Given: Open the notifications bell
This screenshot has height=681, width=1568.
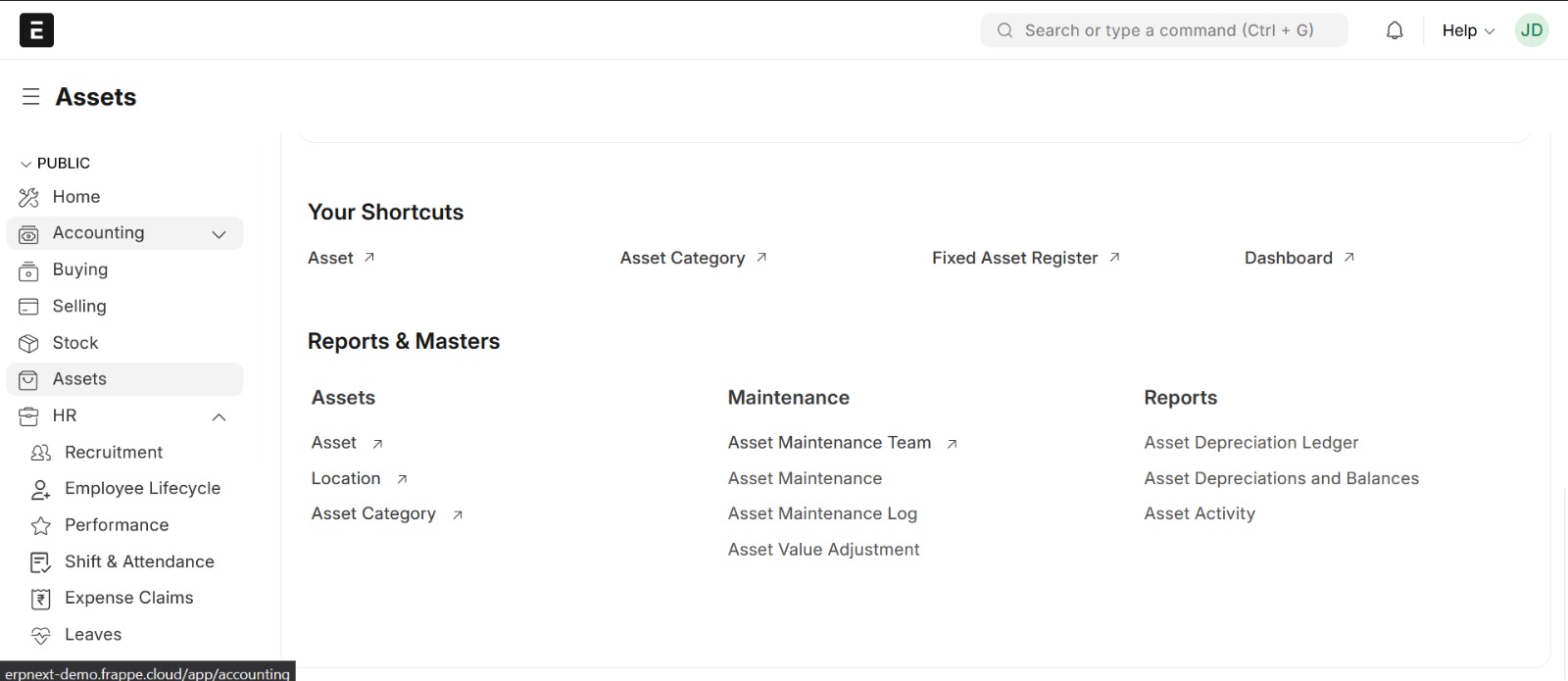Looking at the screenshot, I should tap(1394, 30).
